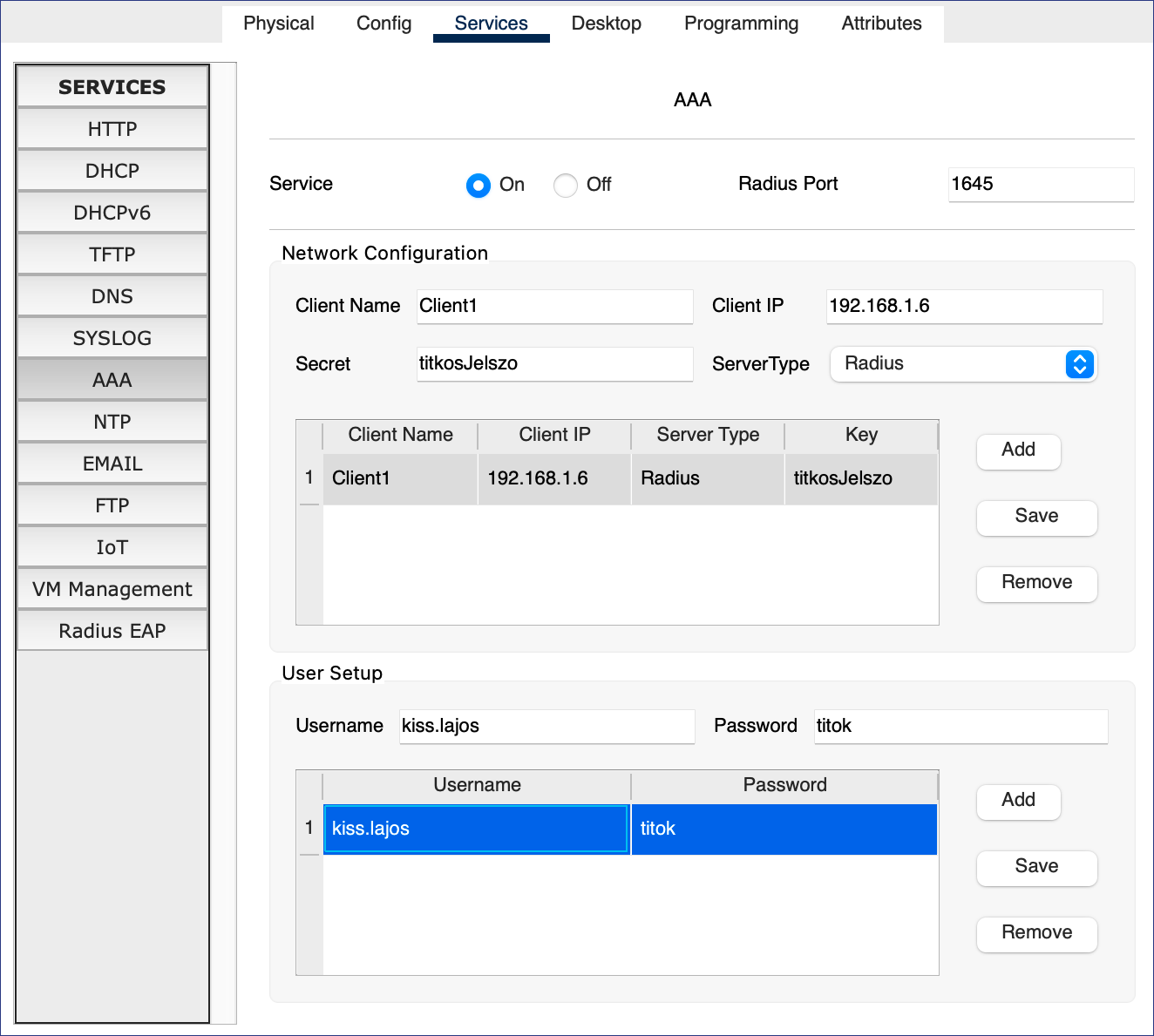The image size is (1154, 1036).
Task: Open the HTTP service
Action: pos(112,129)
